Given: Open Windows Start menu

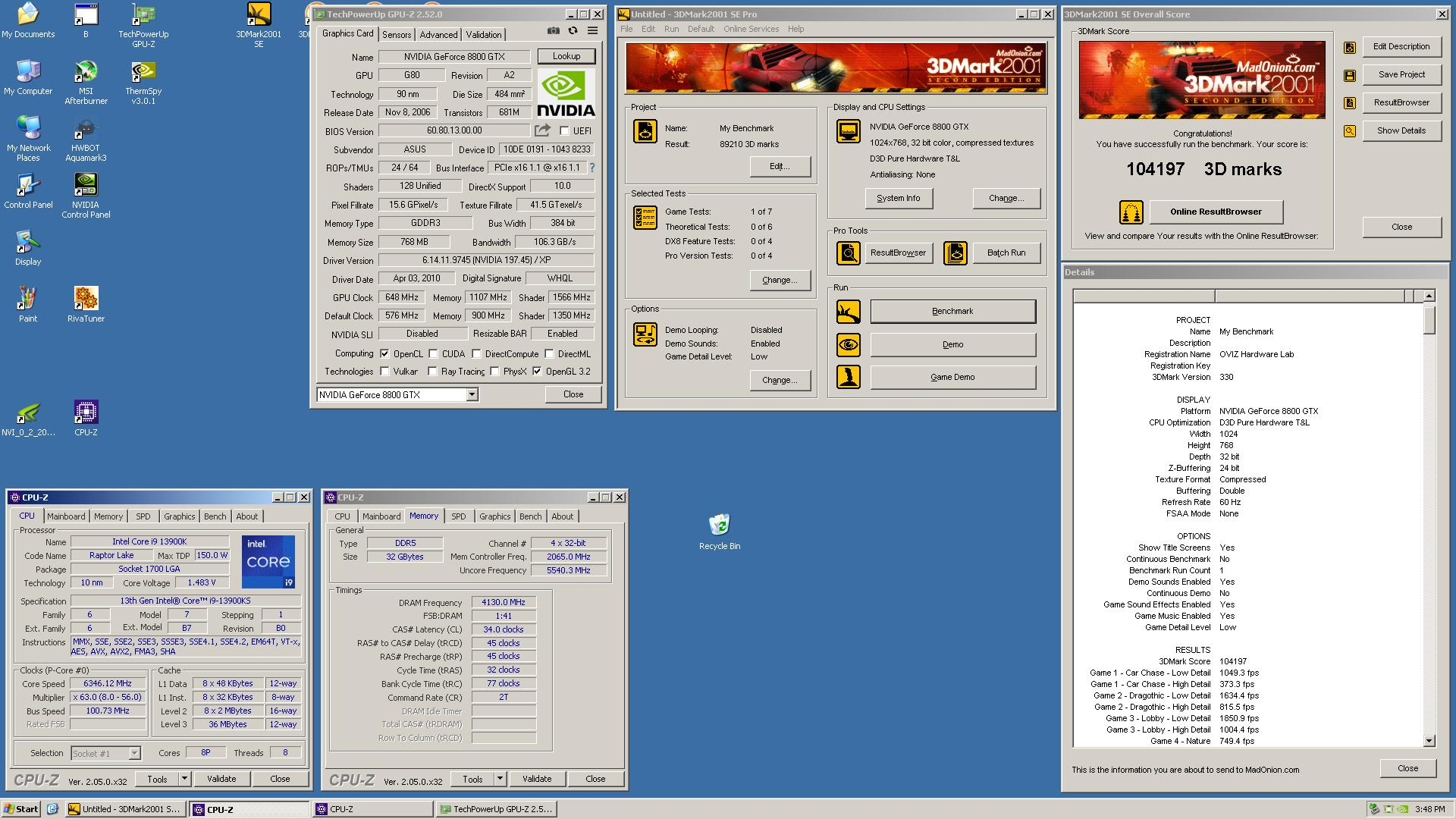Looking at the screenshot, I should pos(21,809).
